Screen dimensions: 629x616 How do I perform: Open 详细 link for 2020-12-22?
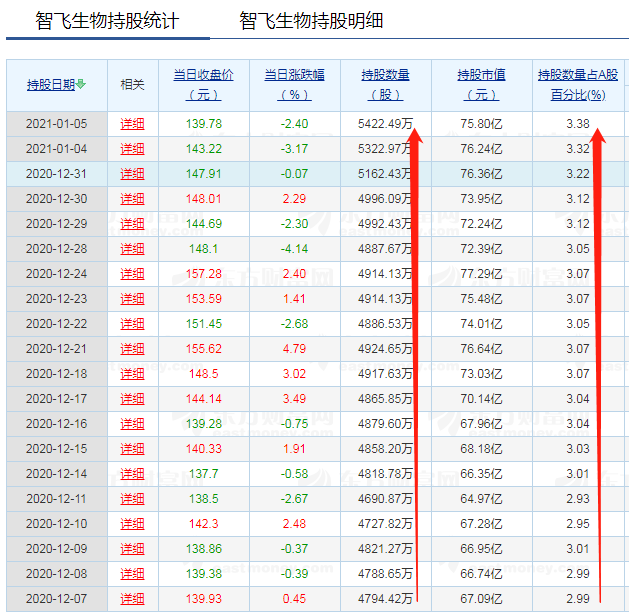click(x=132, y=324)
